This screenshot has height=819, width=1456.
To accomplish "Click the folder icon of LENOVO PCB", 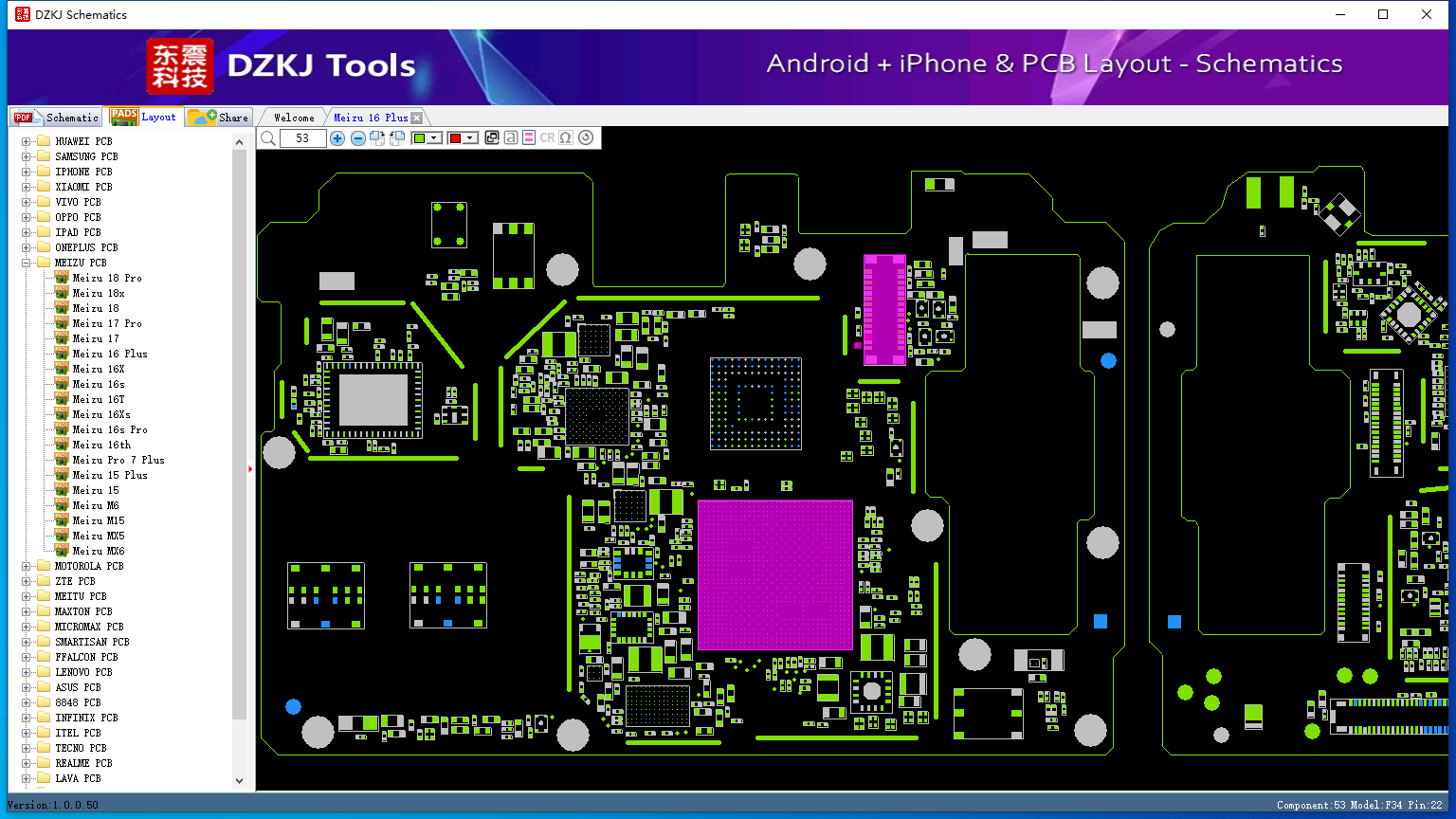I will 44,672.
